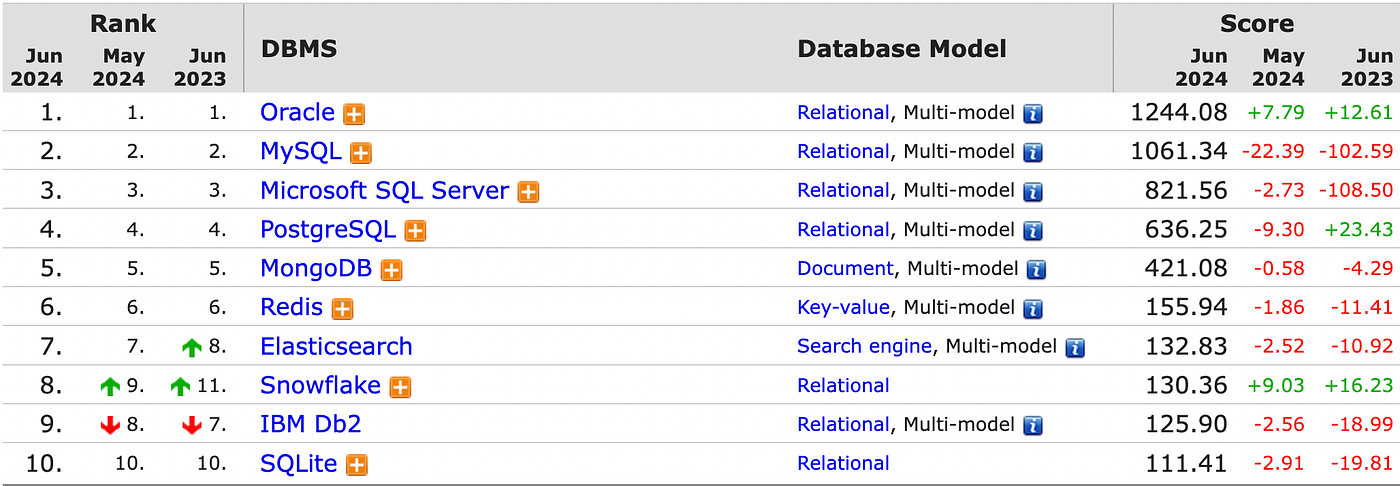
Task: Select SQLite score 111.41
Action: tap(1186, 464)
